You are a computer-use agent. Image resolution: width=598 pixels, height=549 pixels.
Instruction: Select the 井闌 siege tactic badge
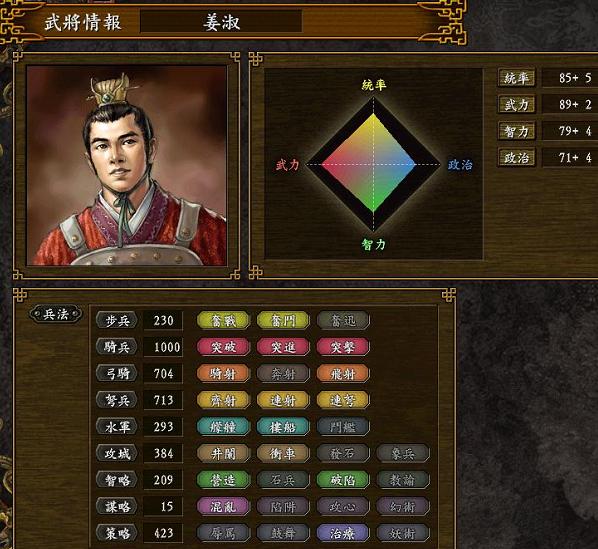223,453
